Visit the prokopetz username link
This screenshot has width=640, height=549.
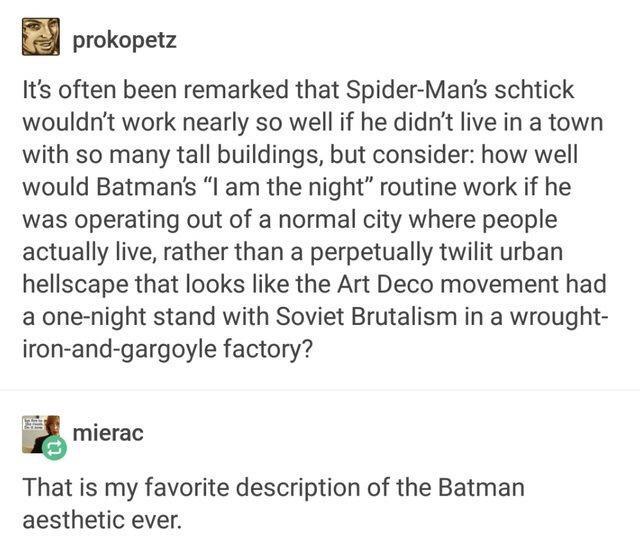124,41
